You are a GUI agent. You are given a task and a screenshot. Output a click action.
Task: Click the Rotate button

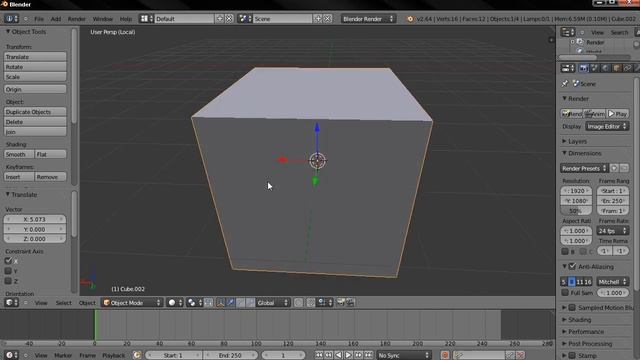point(35,67)
